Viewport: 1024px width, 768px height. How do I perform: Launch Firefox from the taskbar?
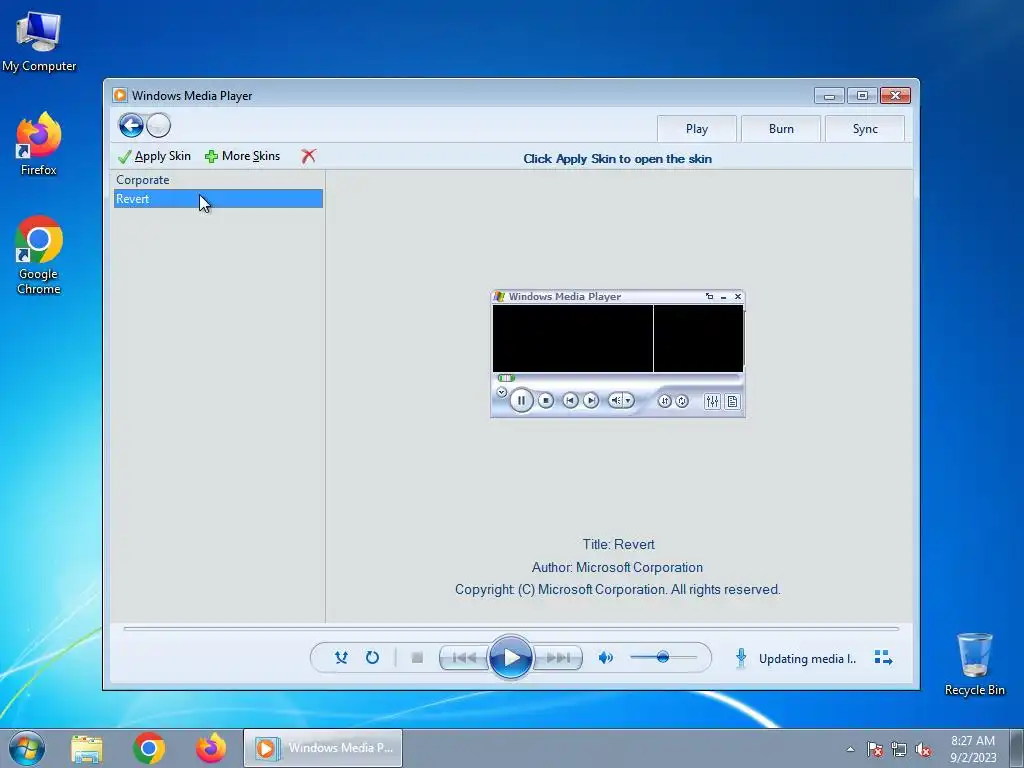pos(211,748)
